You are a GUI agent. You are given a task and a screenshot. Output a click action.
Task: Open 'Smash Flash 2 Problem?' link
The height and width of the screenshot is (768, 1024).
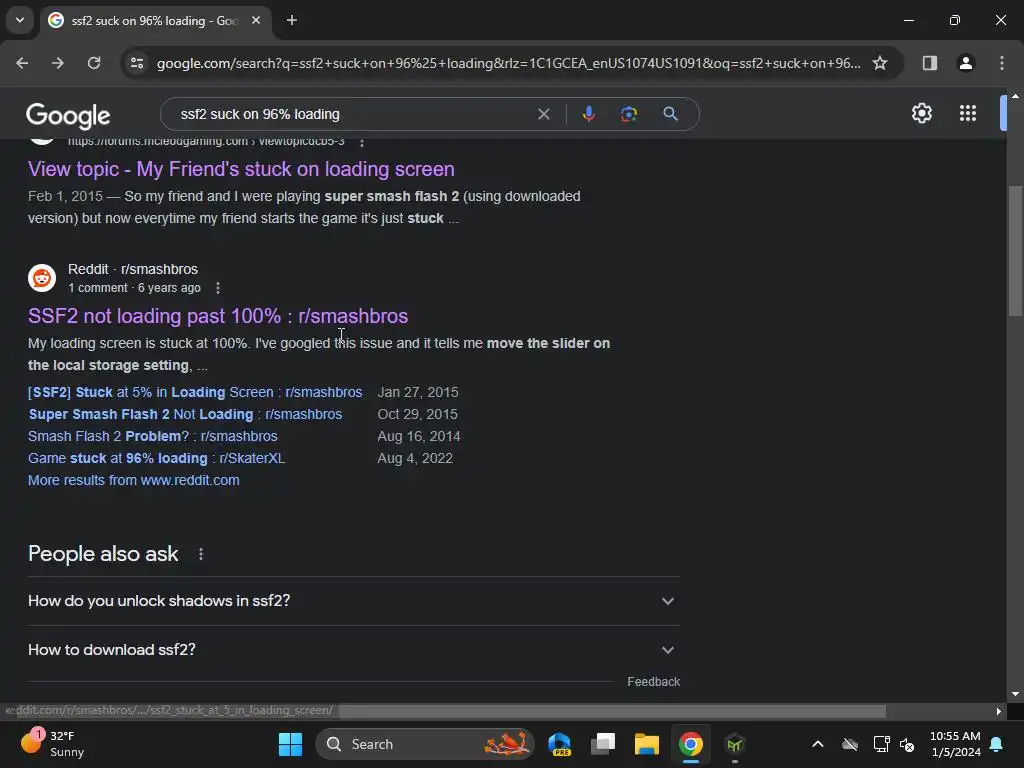pos(153,436)
